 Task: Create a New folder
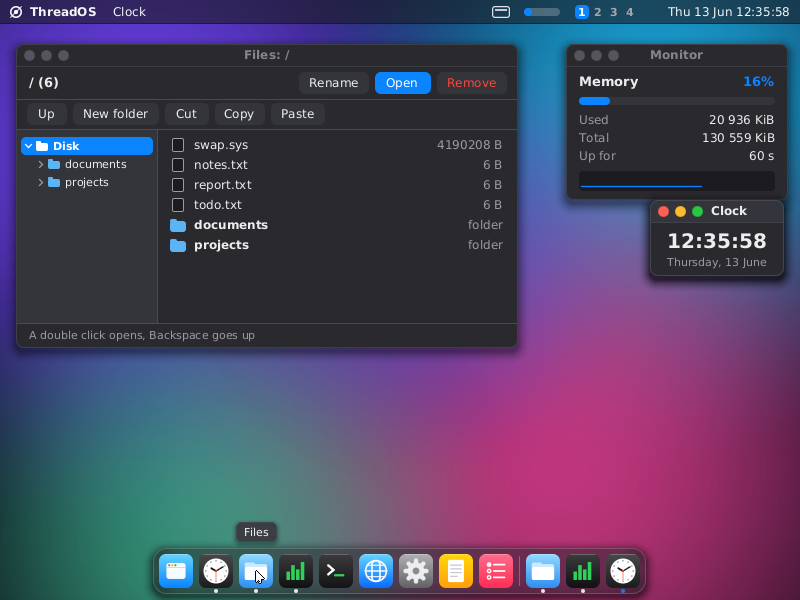click(116, 114)
